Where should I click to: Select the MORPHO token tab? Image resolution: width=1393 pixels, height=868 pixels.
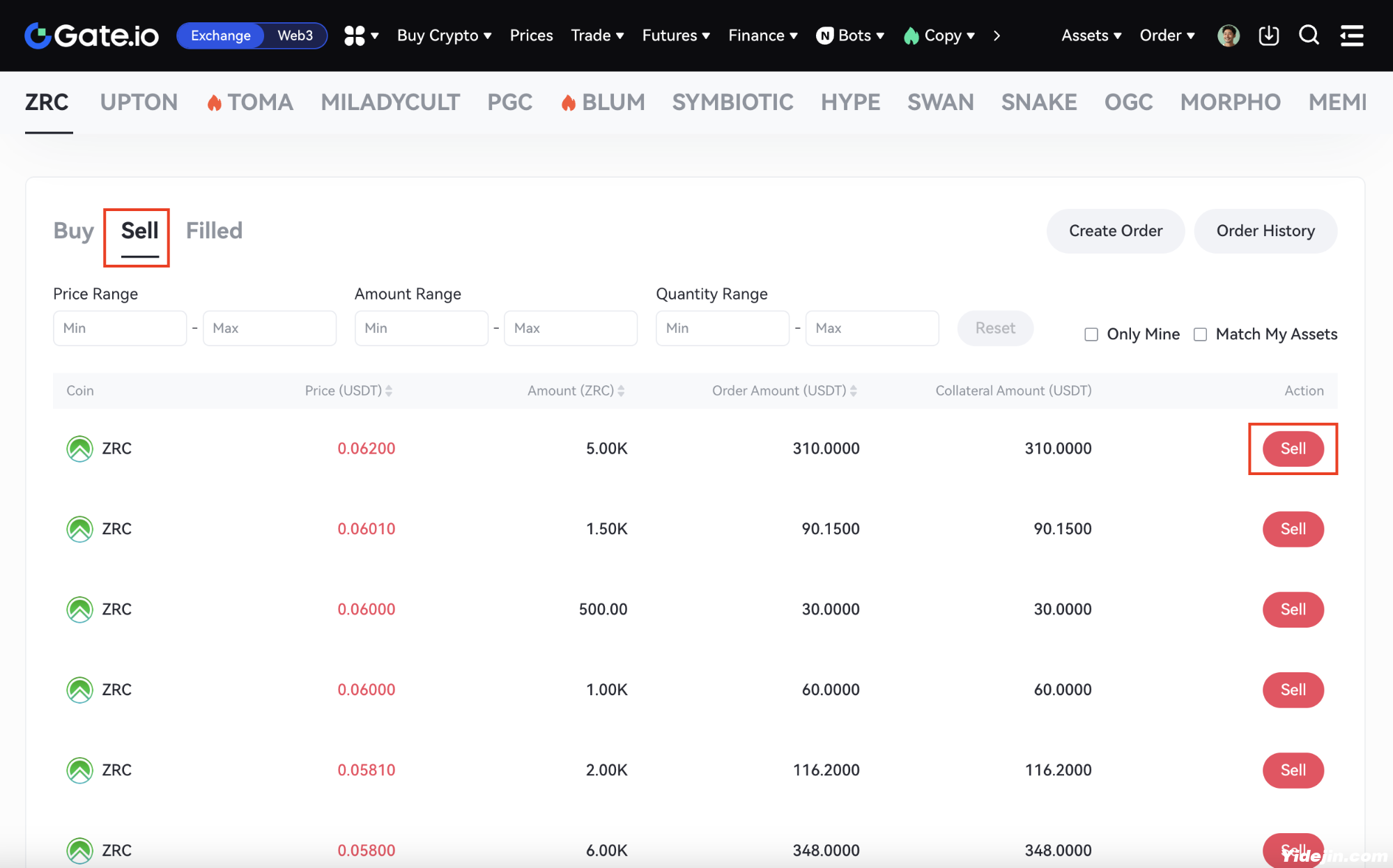pyautogui.click(x=1230, y=102)
